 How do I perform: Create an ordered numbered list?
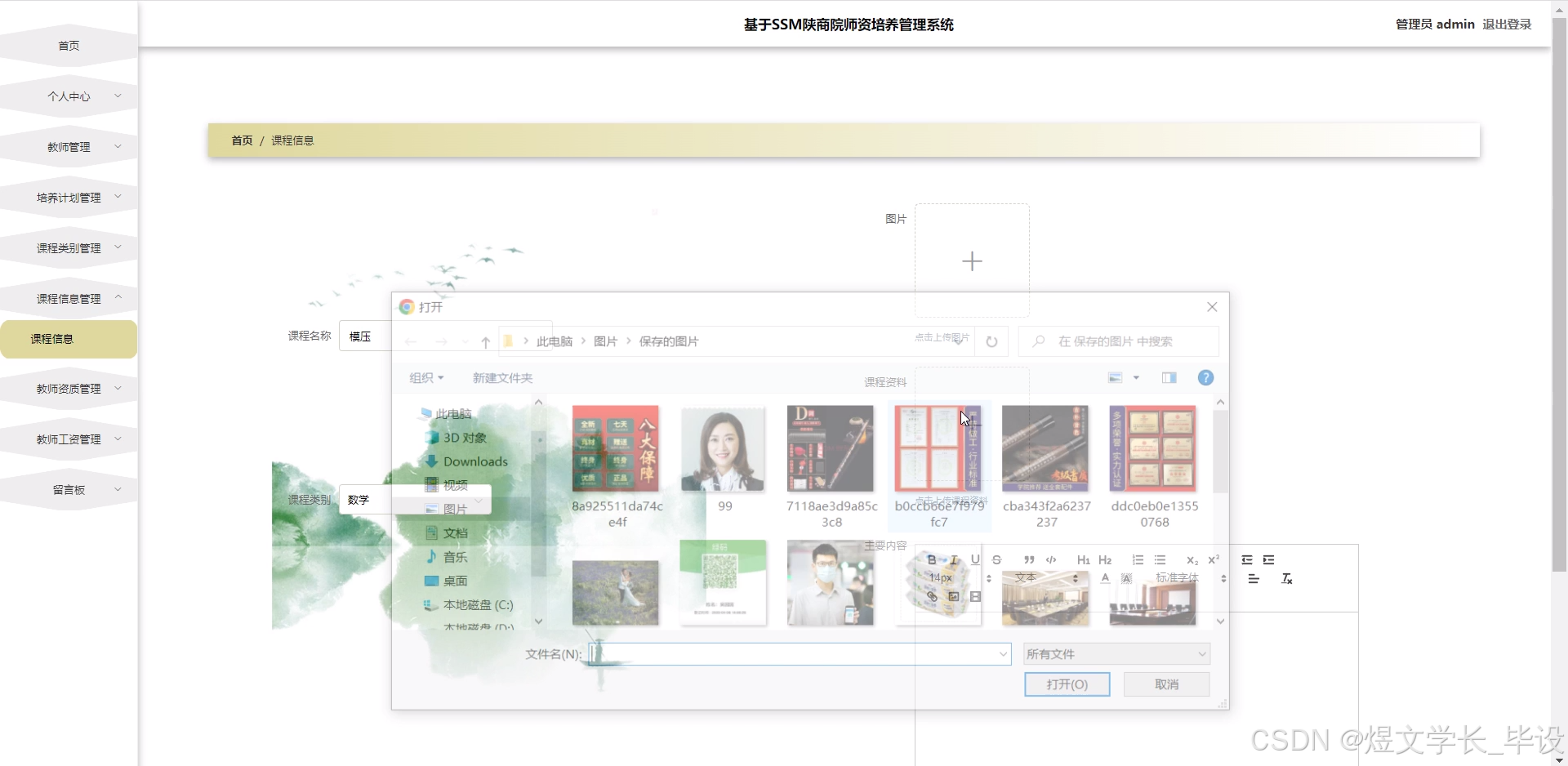1138,560
